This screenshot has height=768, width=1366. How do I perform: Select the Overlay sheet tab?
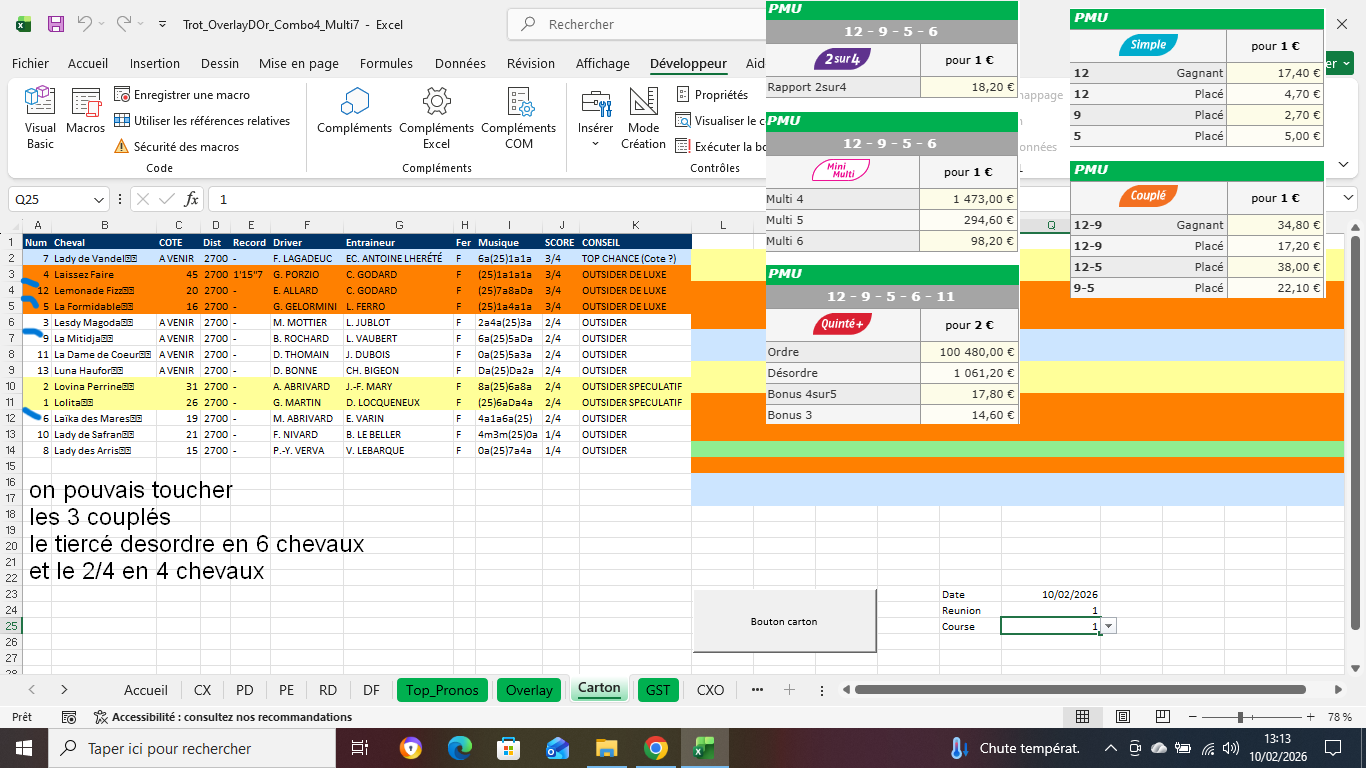529,690
